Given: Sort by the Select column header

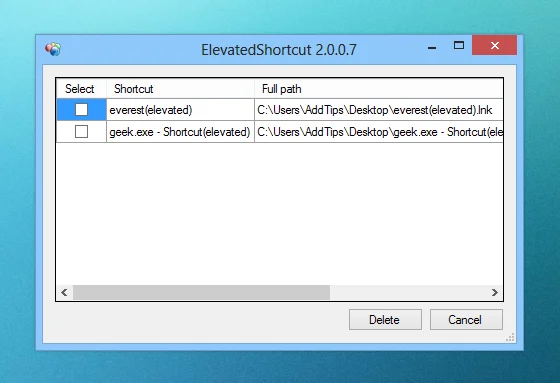Looking at the screenshot, I should pos(81,89).
